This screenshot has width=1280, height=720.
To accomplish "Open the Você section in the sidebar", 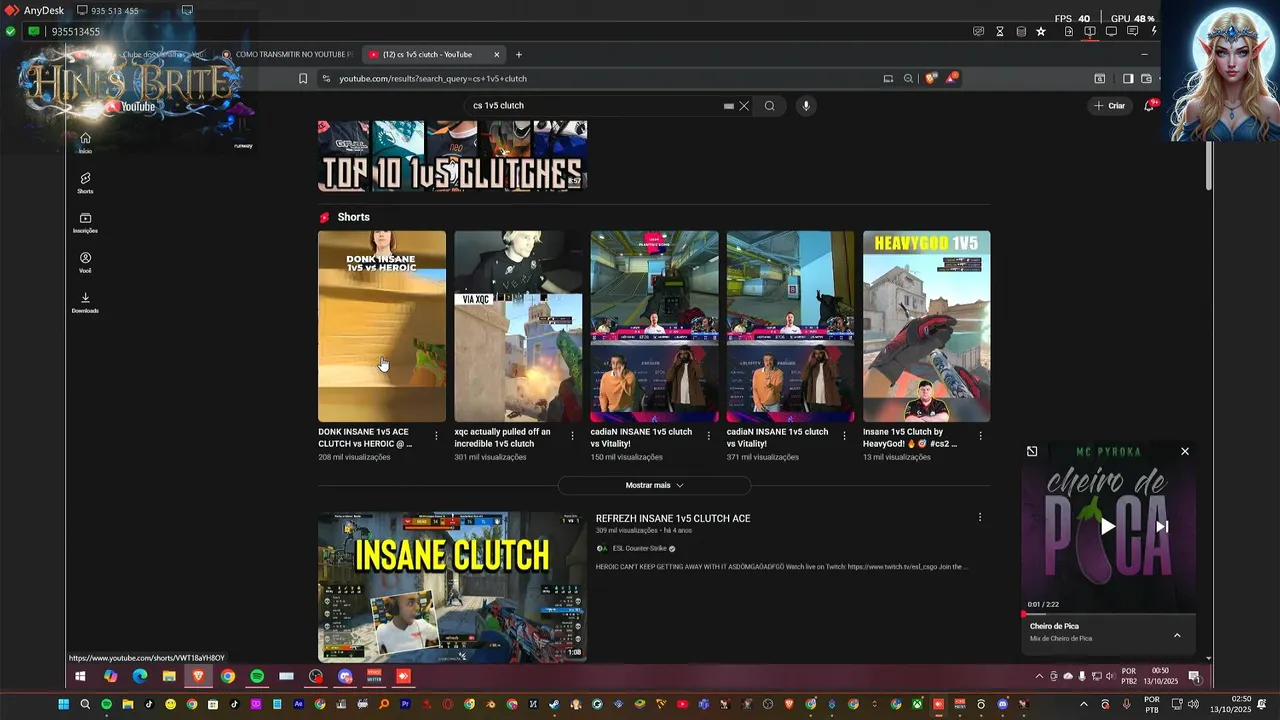I will (85, 262).
